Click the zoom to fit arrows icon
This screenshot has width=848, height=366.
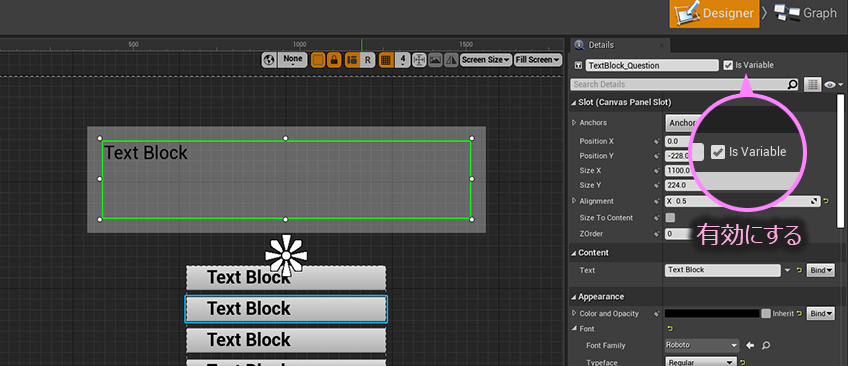[419, 60]
